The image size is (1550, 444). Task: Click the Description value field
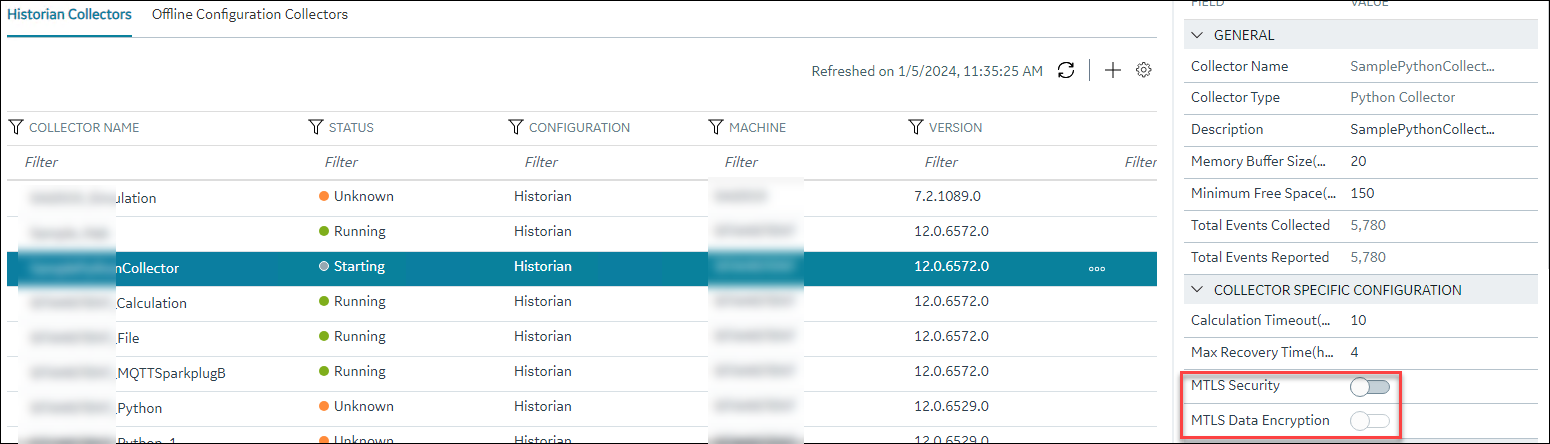1421,130
